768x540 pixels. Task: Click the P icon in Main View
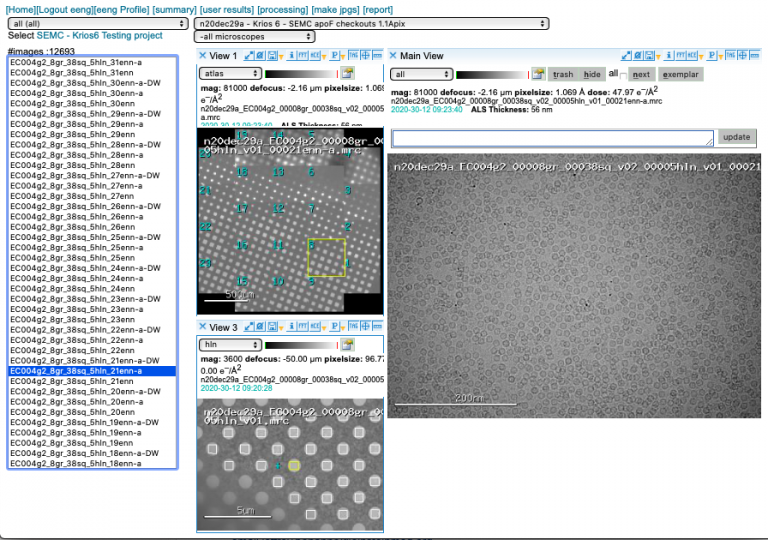712,55
